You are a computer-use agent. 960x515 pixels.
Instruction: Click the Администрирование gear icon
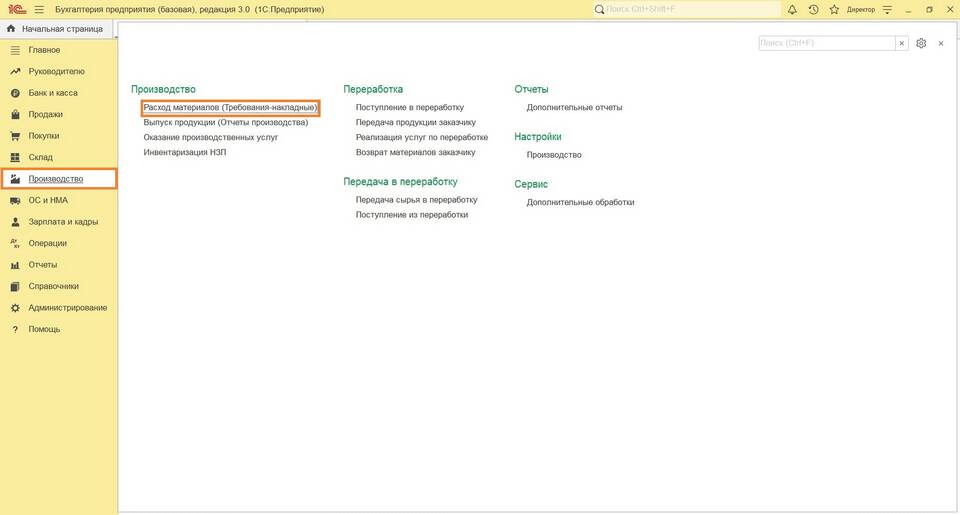click(x=15, y=307)
